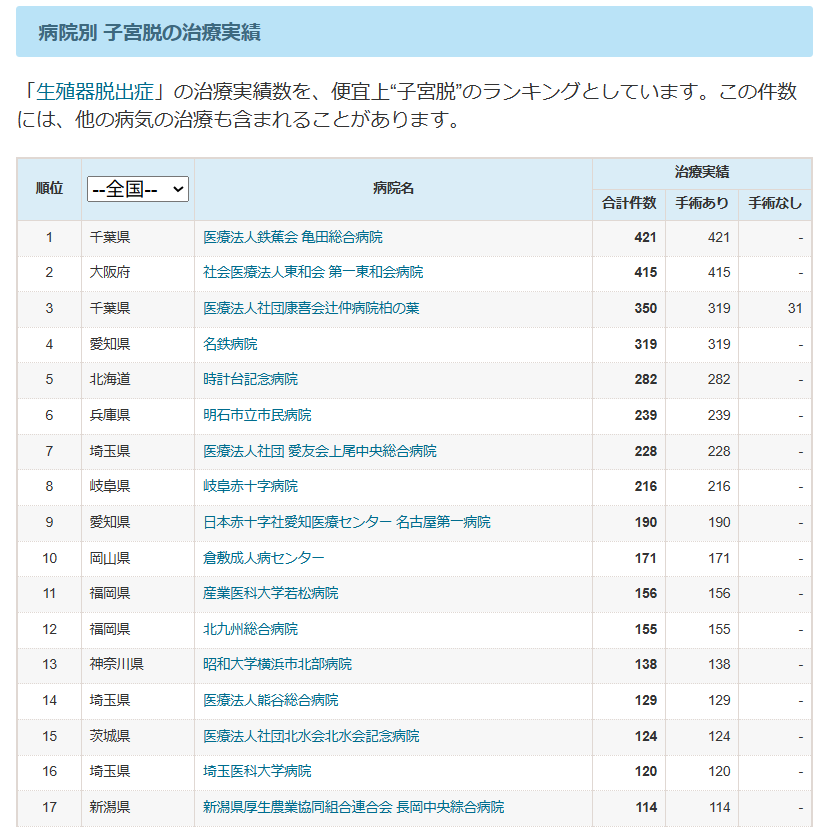Click the bold total 120
823x827 pixels.
(646, 771)
